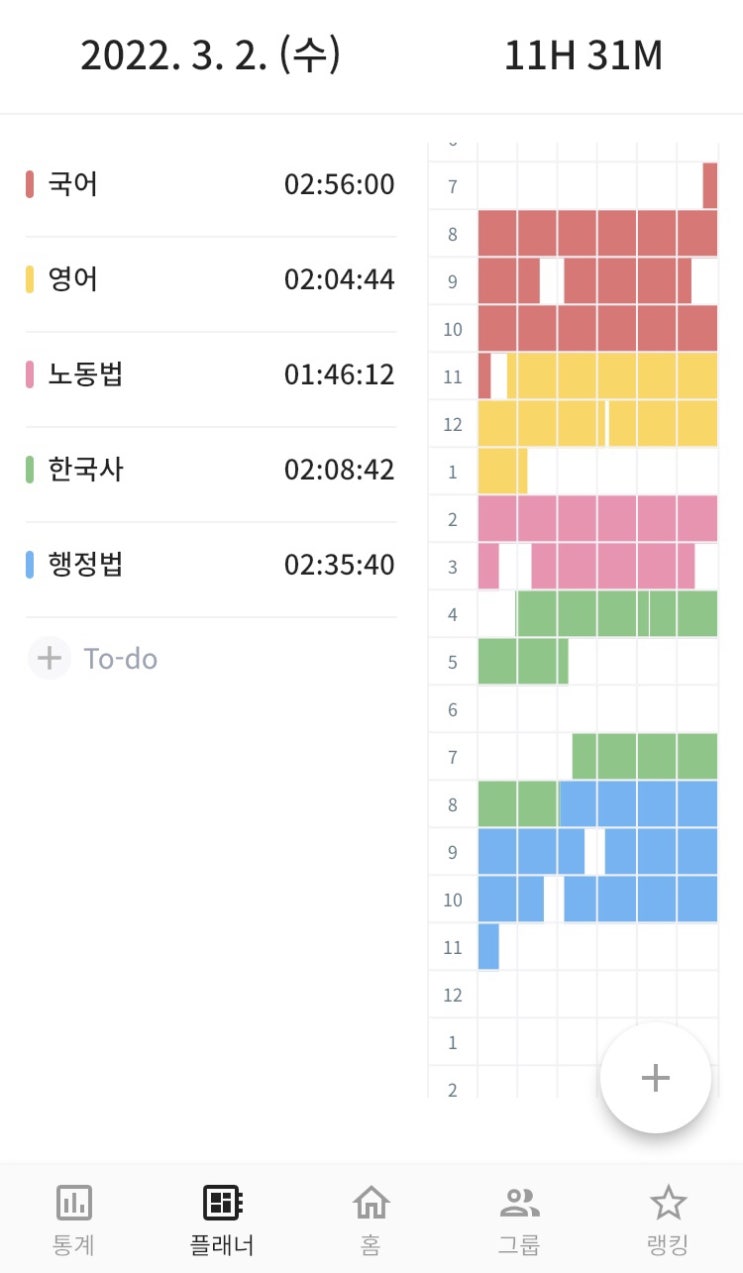
Task: Select the 국어 subject row
Action: click(x=210, y=185)
